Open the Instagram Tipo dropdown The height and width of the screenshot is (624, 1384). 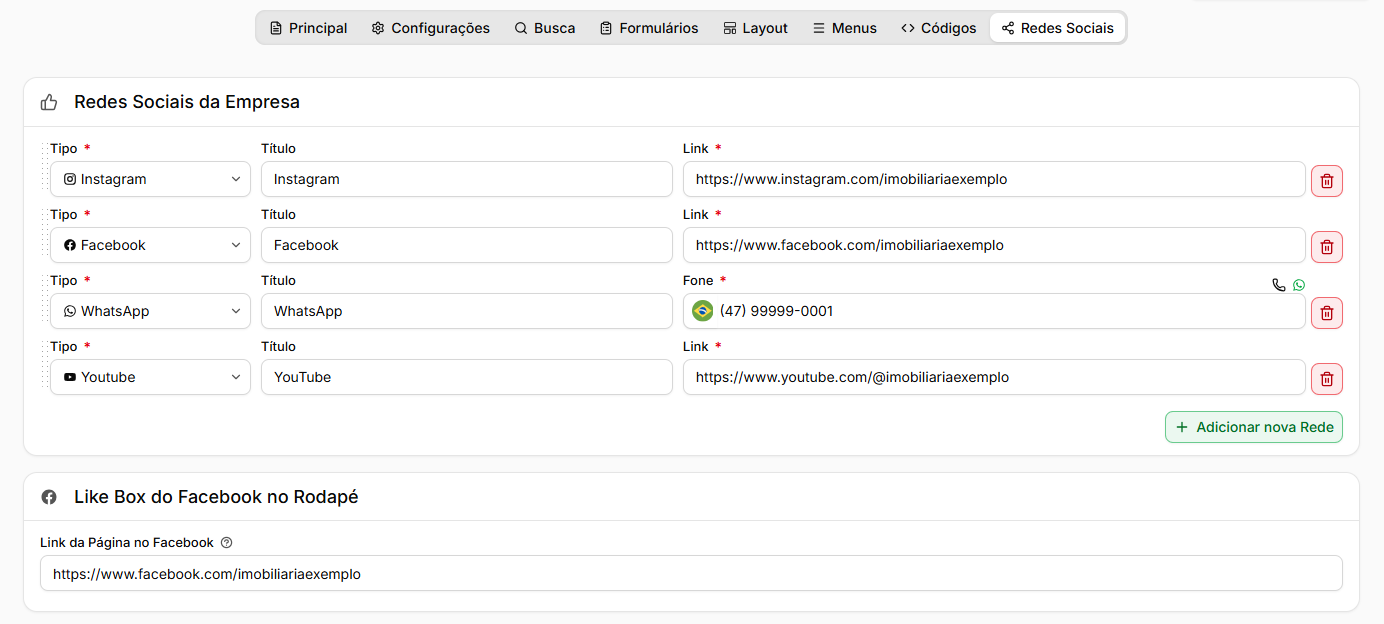click(x=150, y=179)
